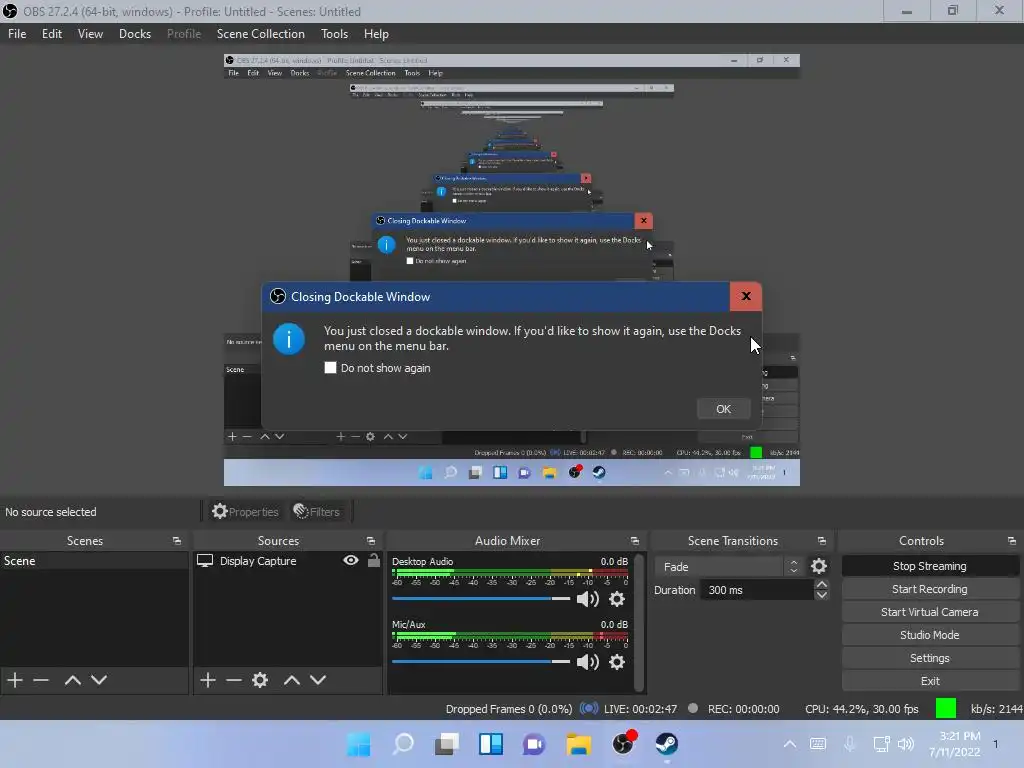Confirm the dialog with OK
This screenshot has width=1024, height=768.
click(x=724, y=409)
